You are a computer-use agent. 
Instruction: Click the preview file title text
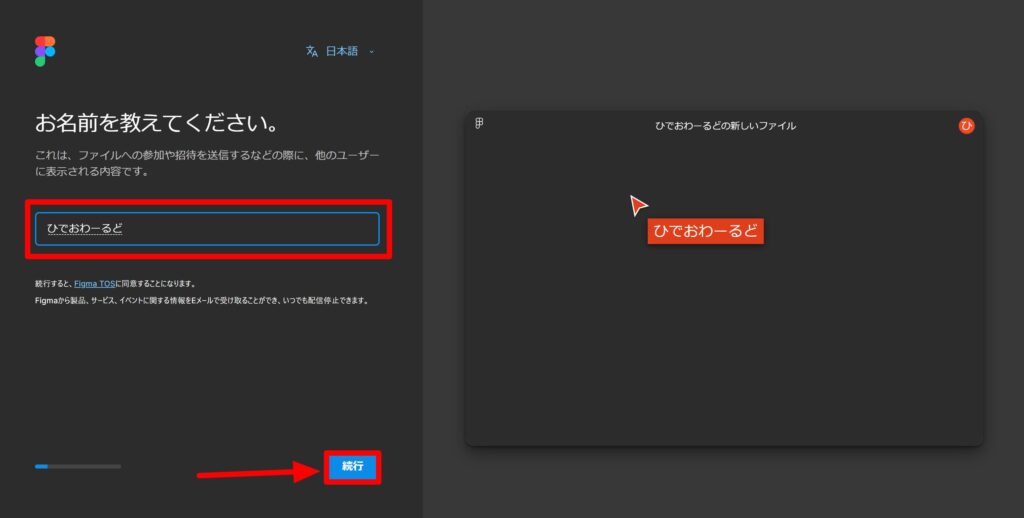(x=725, y=126)
